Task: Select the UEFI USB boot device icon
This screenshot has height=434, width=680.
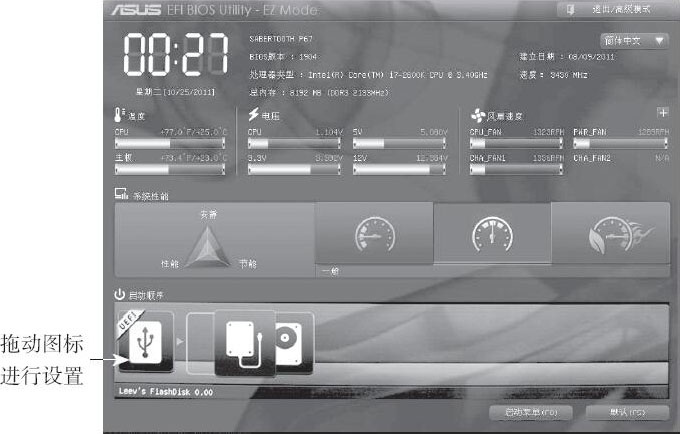Action: tap(146, 342)
